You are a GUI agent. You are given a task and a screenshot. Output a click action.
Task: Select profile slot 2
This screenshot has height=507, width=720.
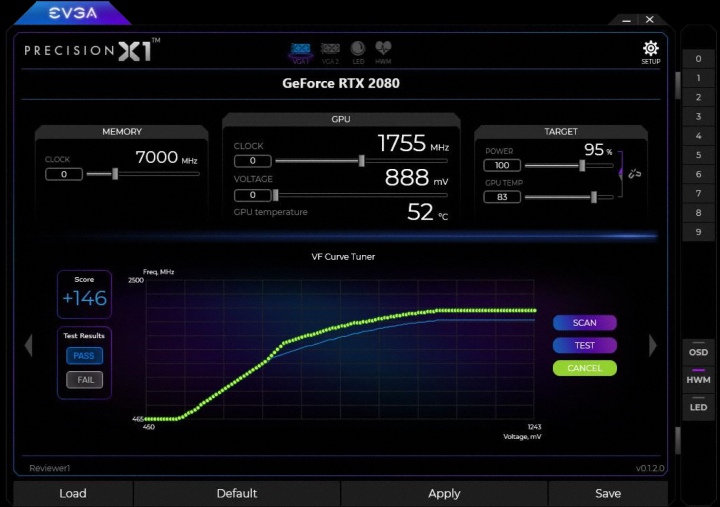click(x=698, y=97)
